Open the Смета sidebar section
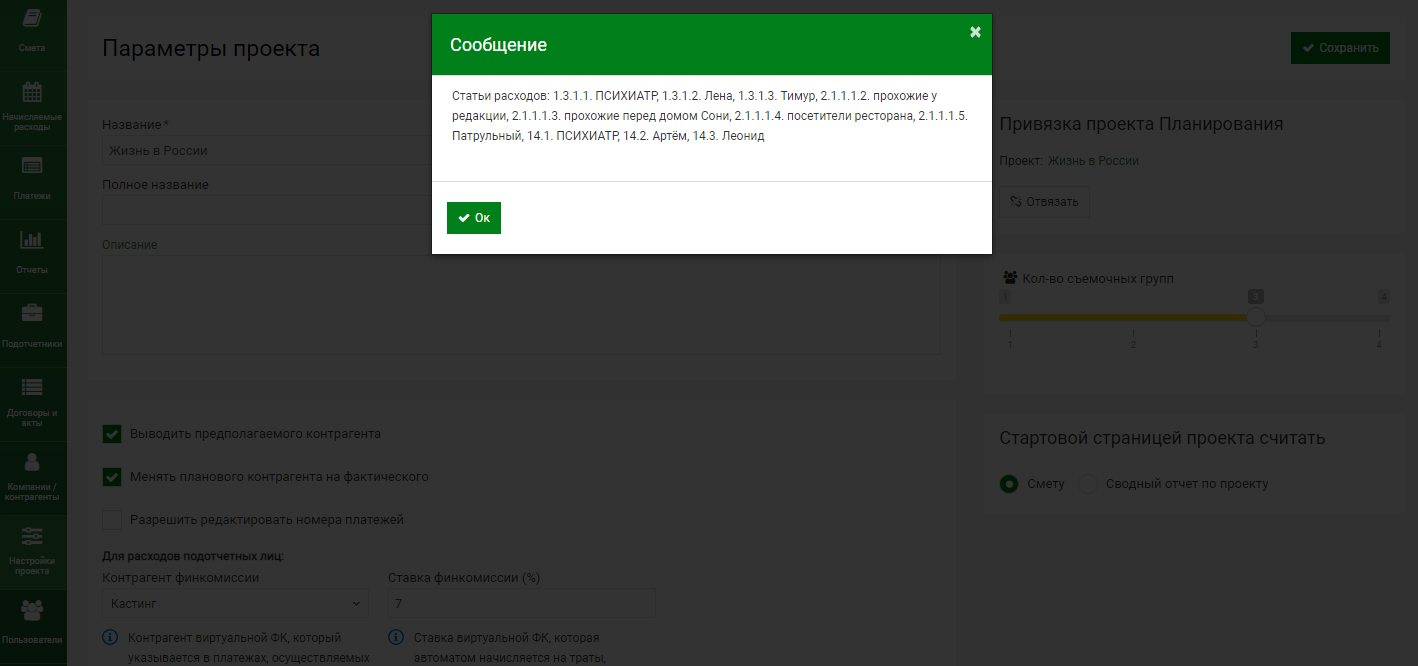1418x666 pixels. click(32, 30)
